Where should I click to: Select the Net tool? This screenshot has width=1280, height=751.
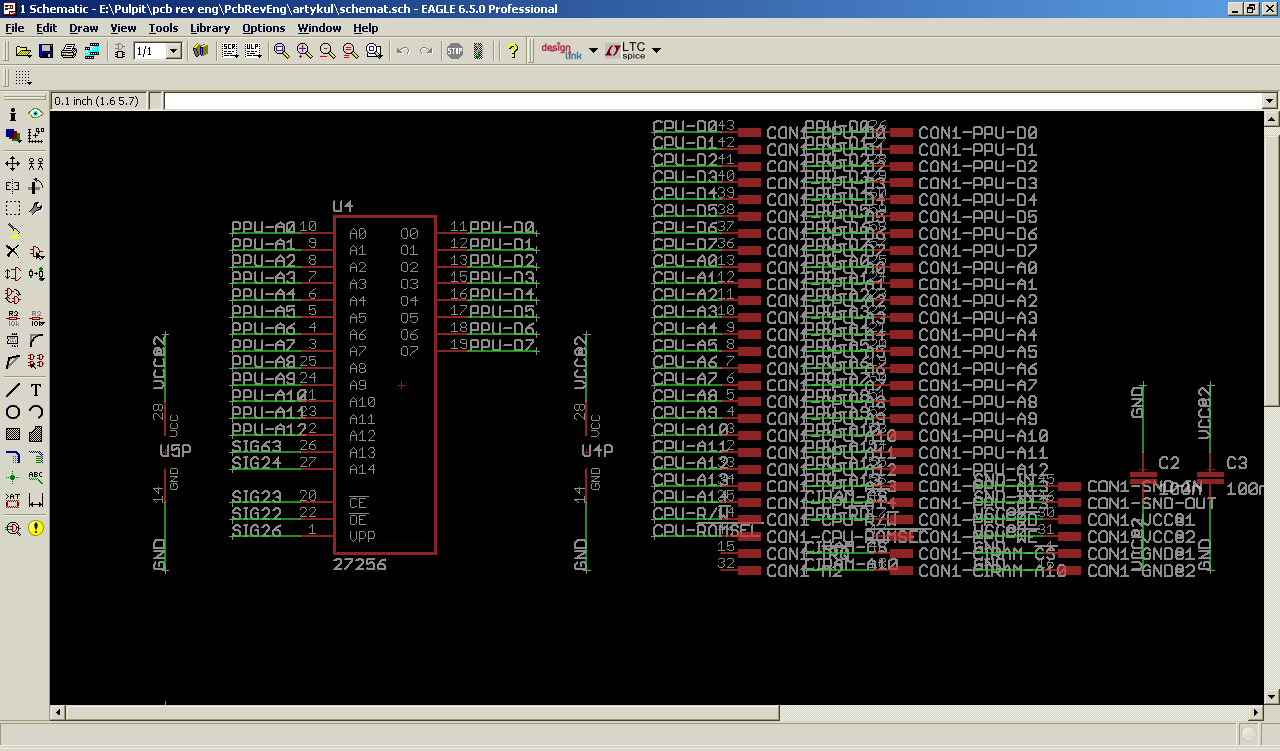tap(36, 456)
